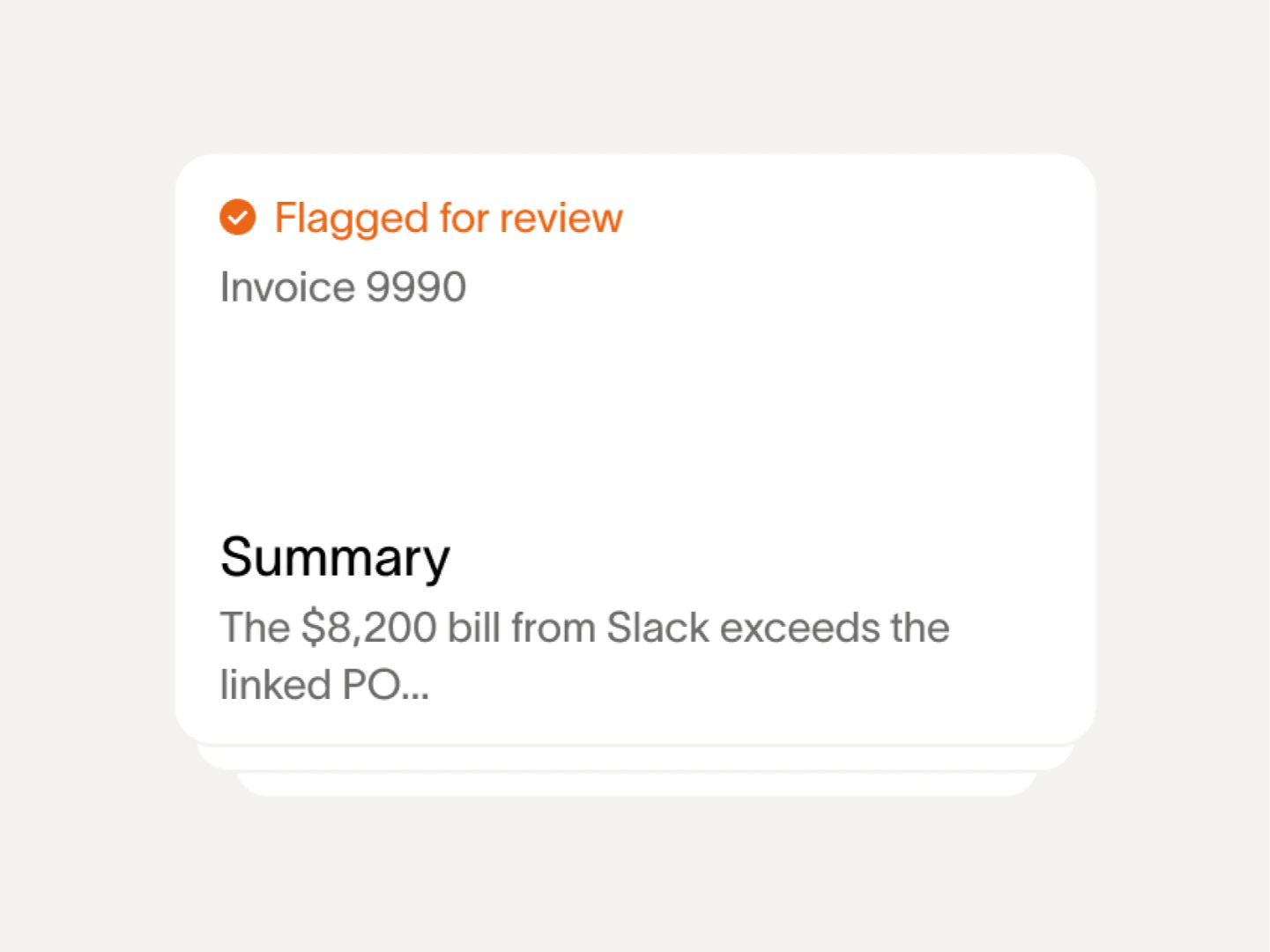Click the orange checkmark status icon
The height and width of the screenshot is (952, 1270).
pos(237,217)
